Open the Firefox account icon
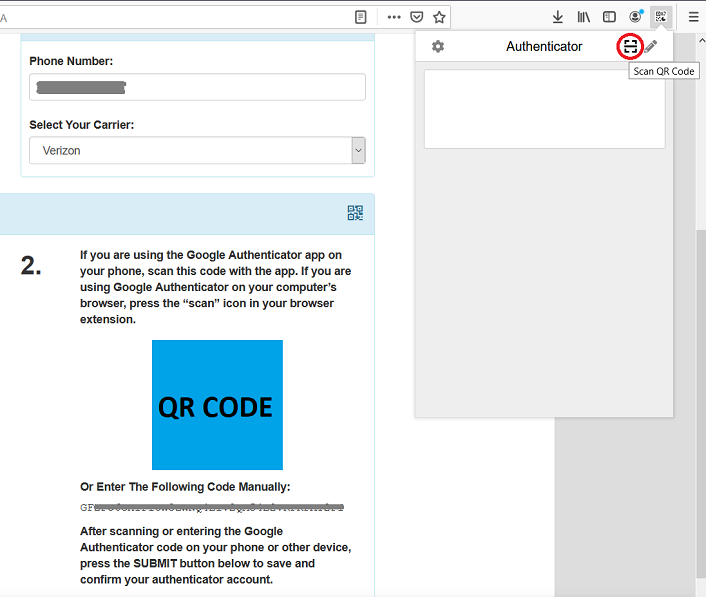 pyautogui.click(x=635, y=17)
